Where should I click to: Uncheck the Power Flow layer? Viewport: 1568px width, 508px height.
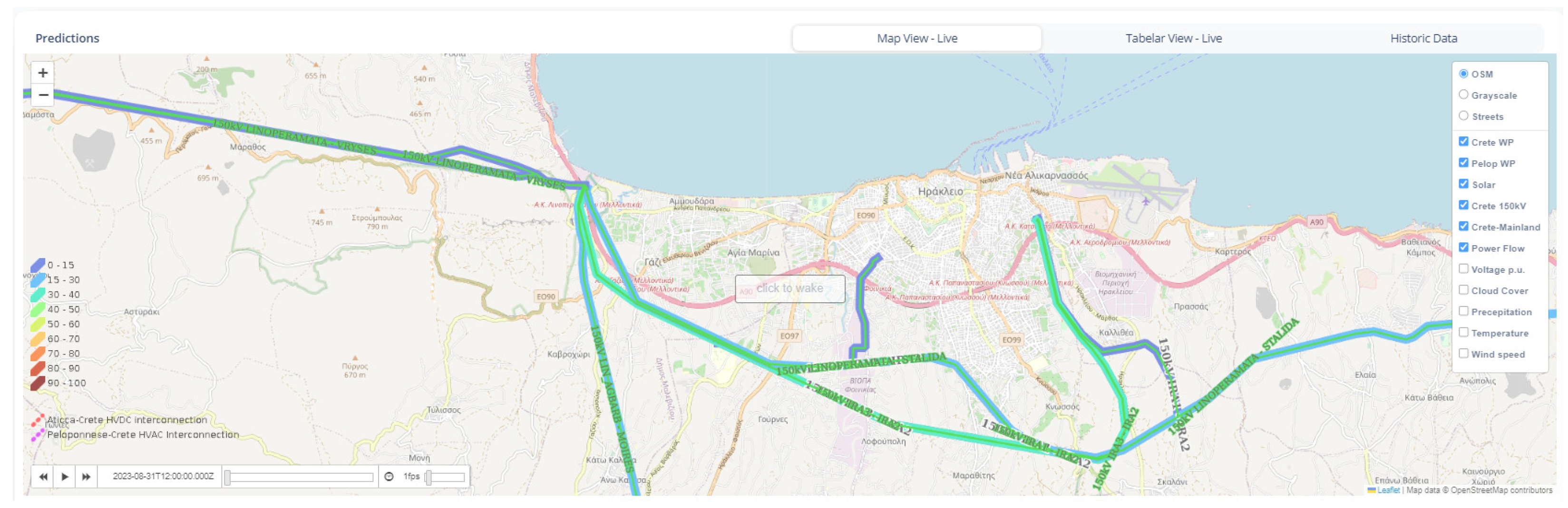click(x=1464, y=248)
